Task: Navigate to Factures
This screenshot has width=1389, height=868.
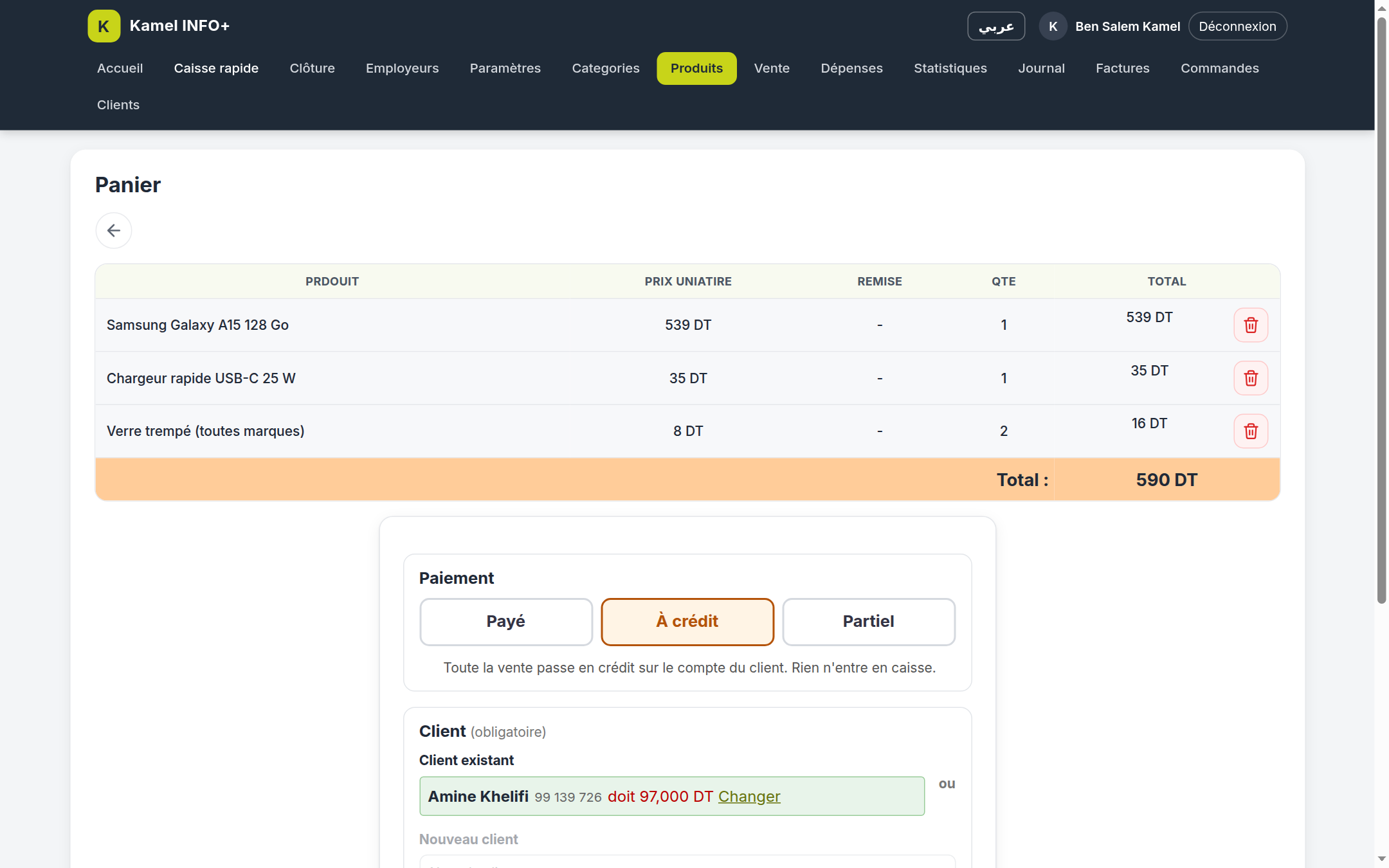Action: point(1122,68)
